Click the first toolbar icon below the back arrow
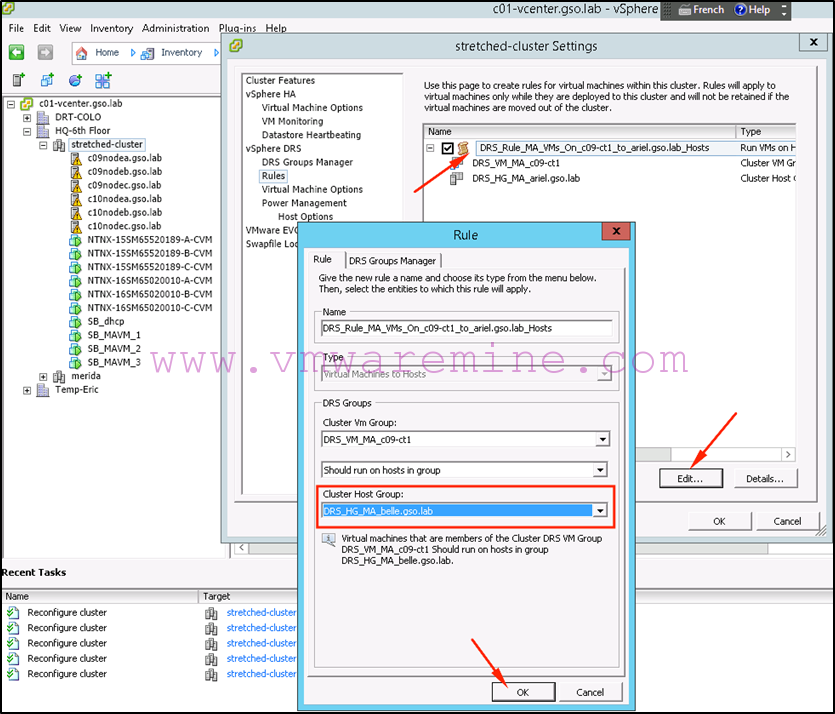 19,80
